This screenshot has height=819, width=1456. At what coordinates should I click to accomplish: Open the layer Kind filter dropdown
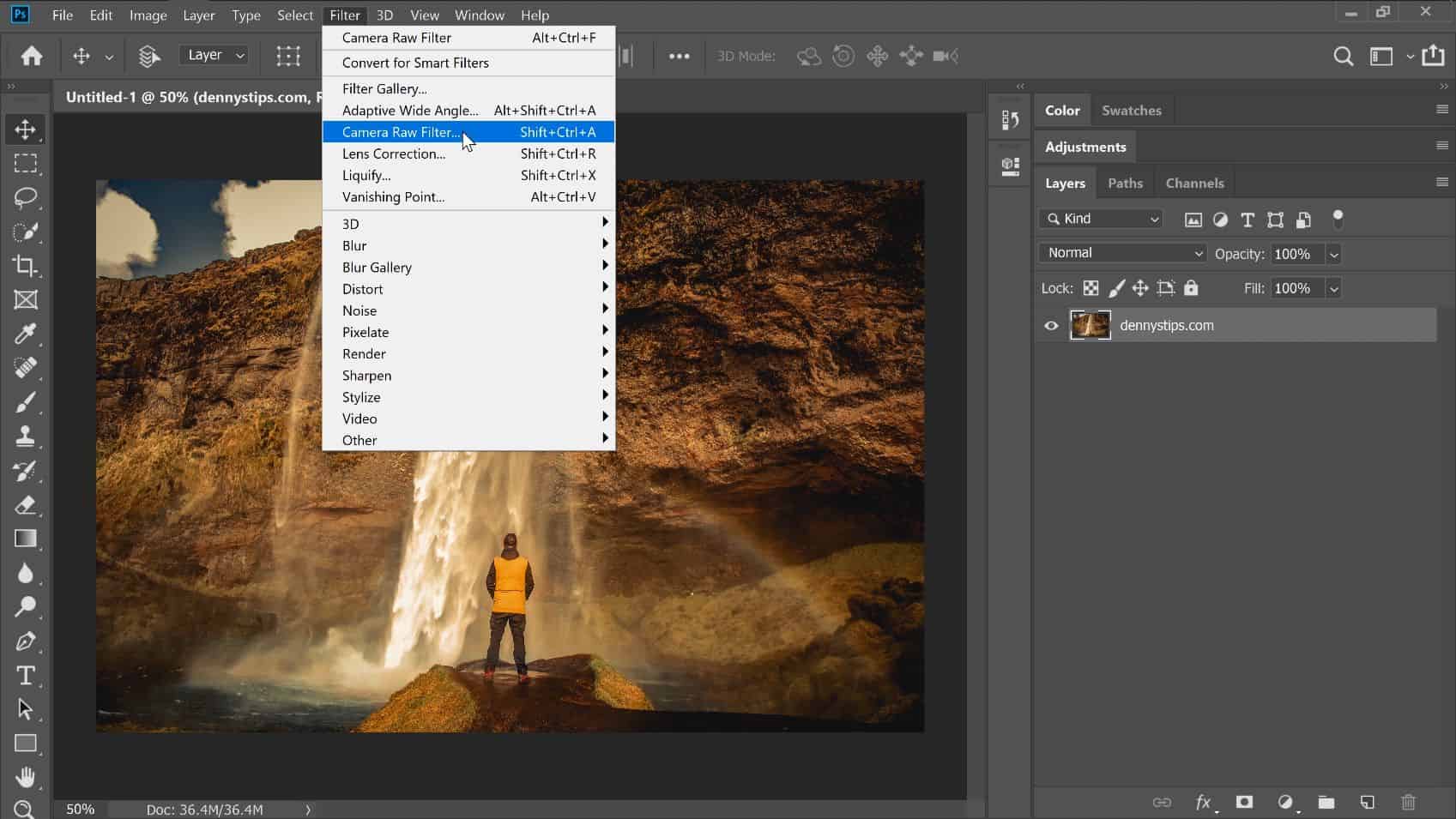click(1101, 219)
